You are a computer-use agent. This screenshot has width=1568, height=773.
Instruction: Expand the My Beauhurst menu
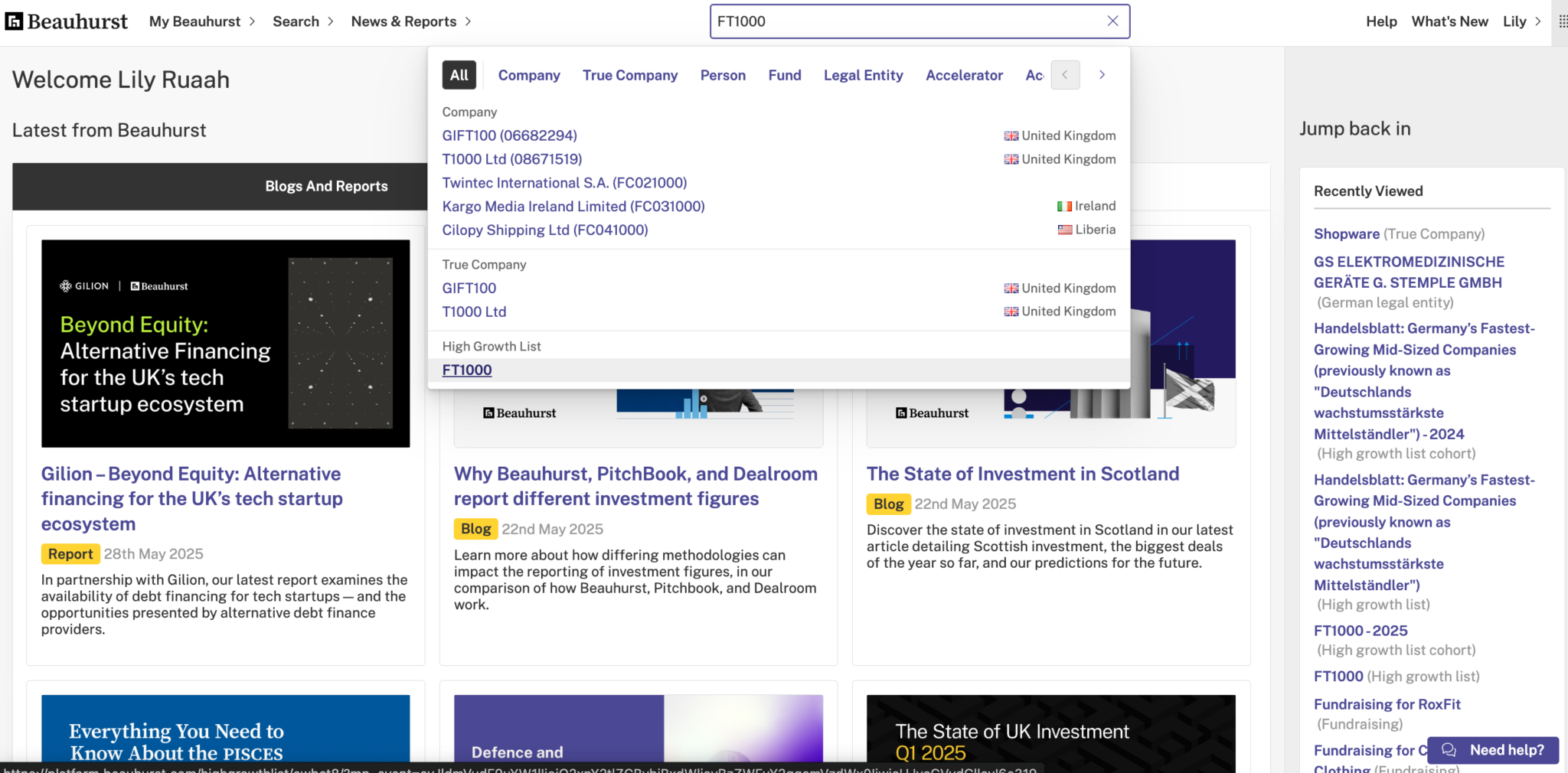click(x=202, y=21)
